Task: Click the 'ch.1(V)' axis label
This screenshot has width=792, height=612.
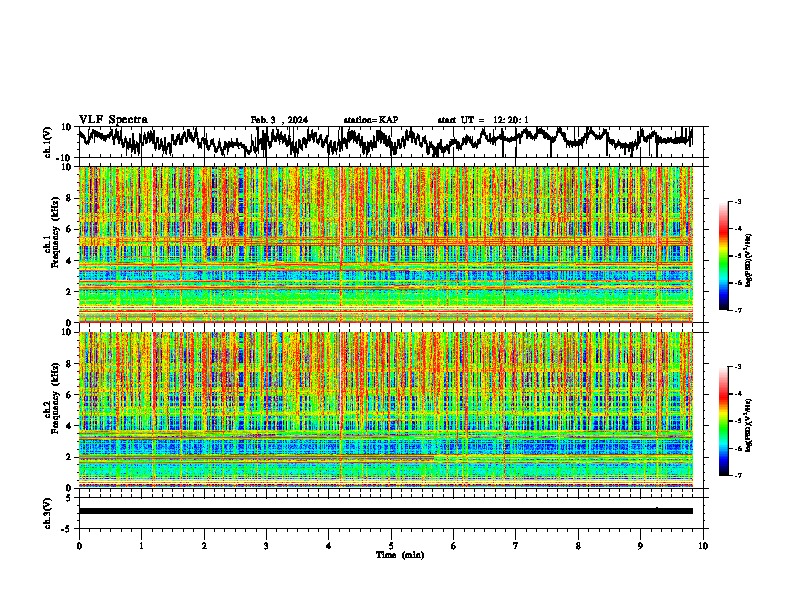Action: 48,142
